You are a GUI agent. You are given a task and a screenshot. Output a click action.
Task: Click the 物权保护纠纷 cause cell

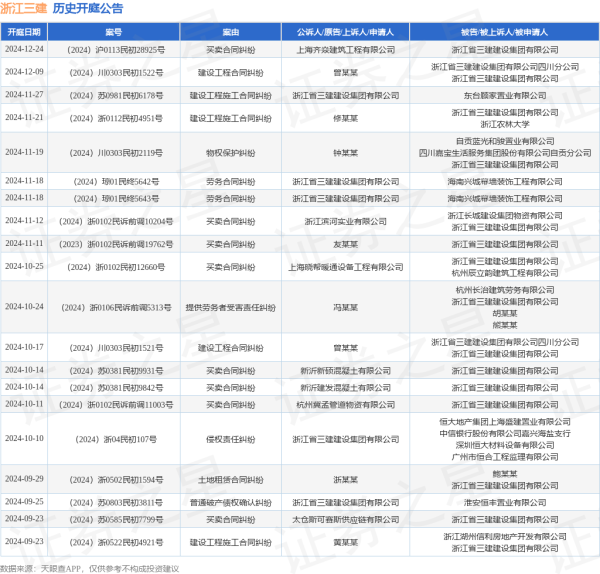[x=231, y=153]
